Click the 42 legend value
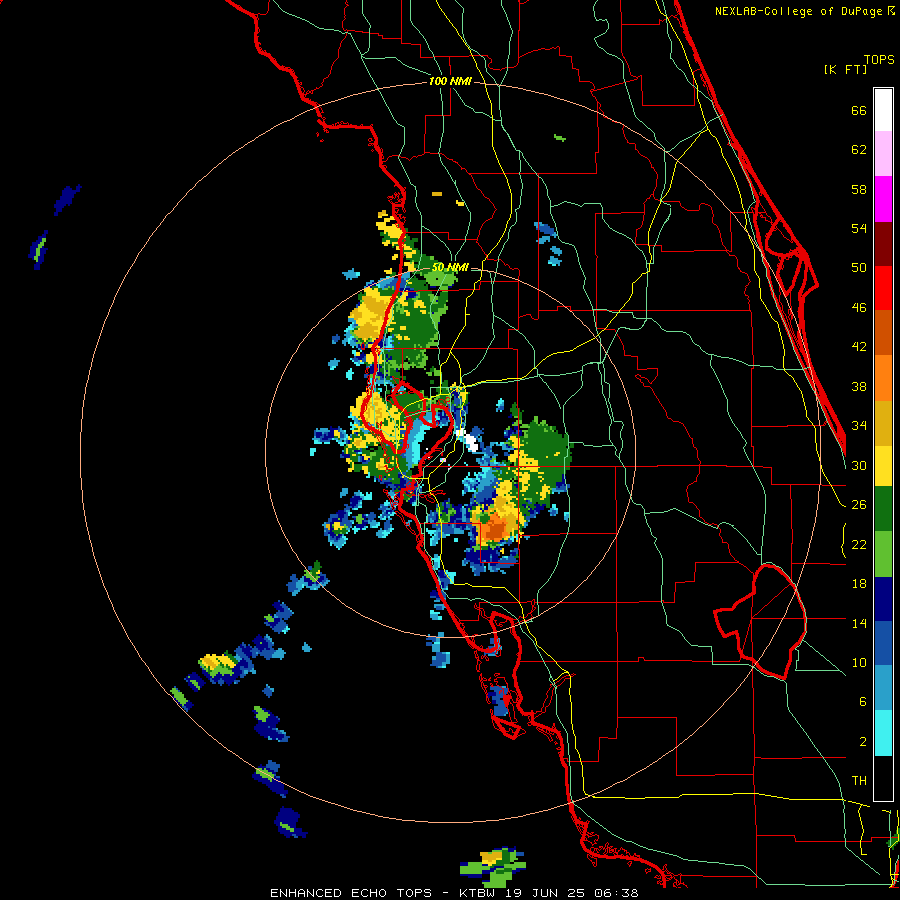 coord(859,347)
